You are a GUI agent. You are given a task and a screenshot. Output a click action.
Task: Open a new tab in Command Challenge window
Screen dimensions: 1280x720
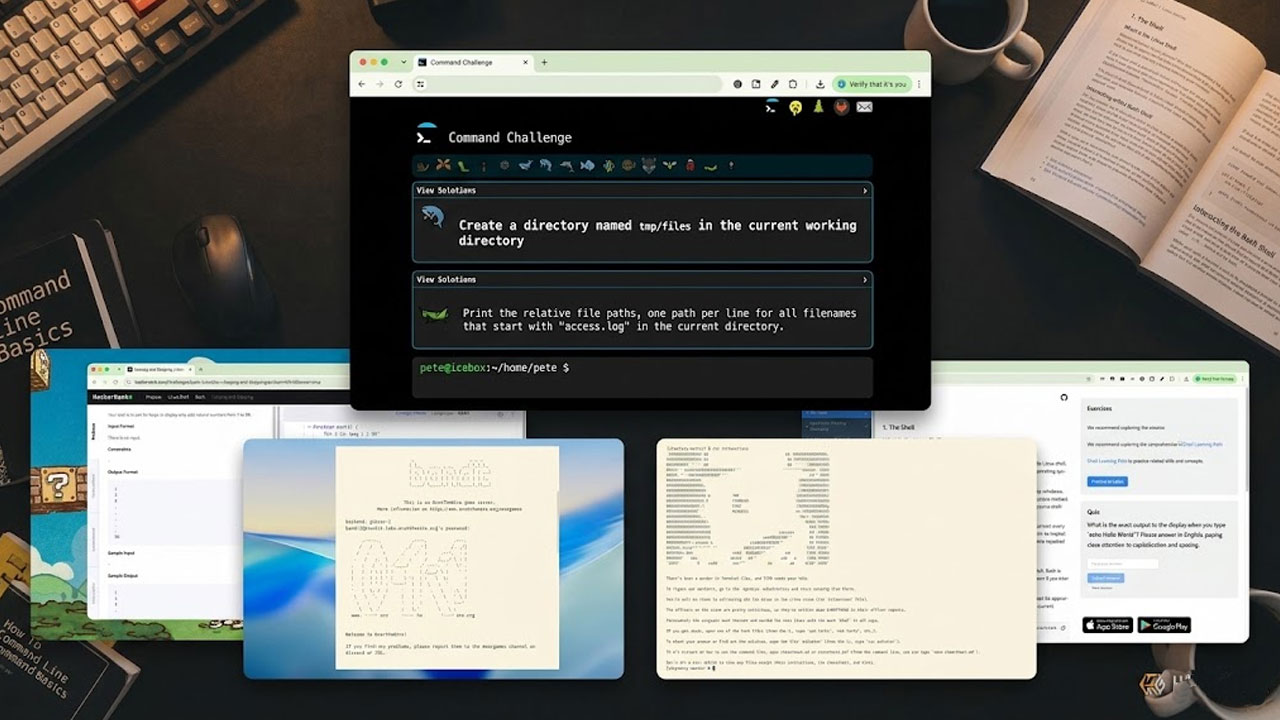coord(544,62)
